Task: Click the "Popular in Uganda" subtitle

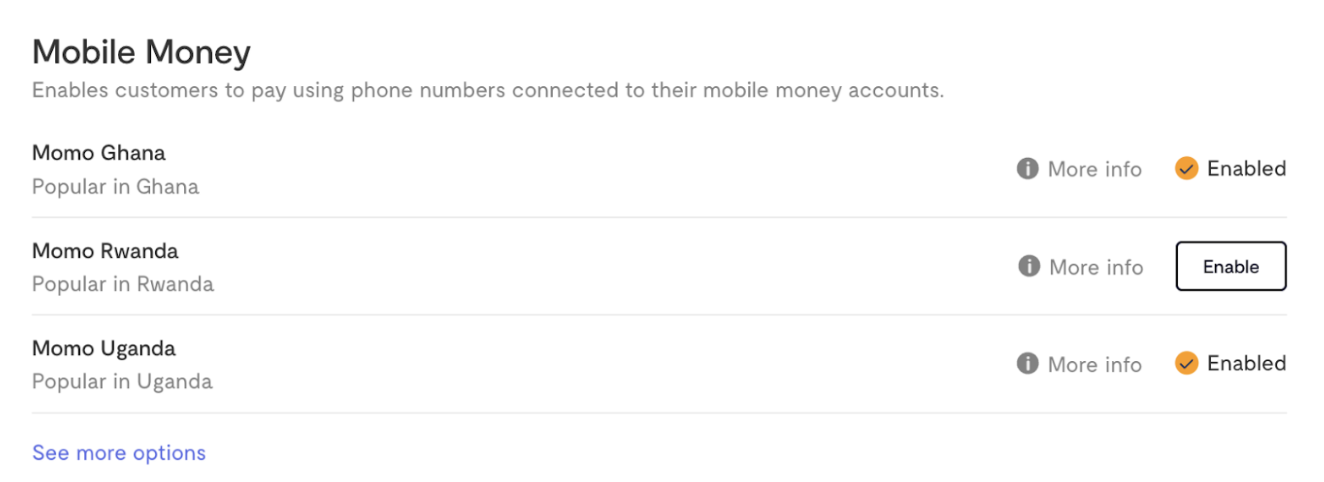Action: click(x=122, y=381)
